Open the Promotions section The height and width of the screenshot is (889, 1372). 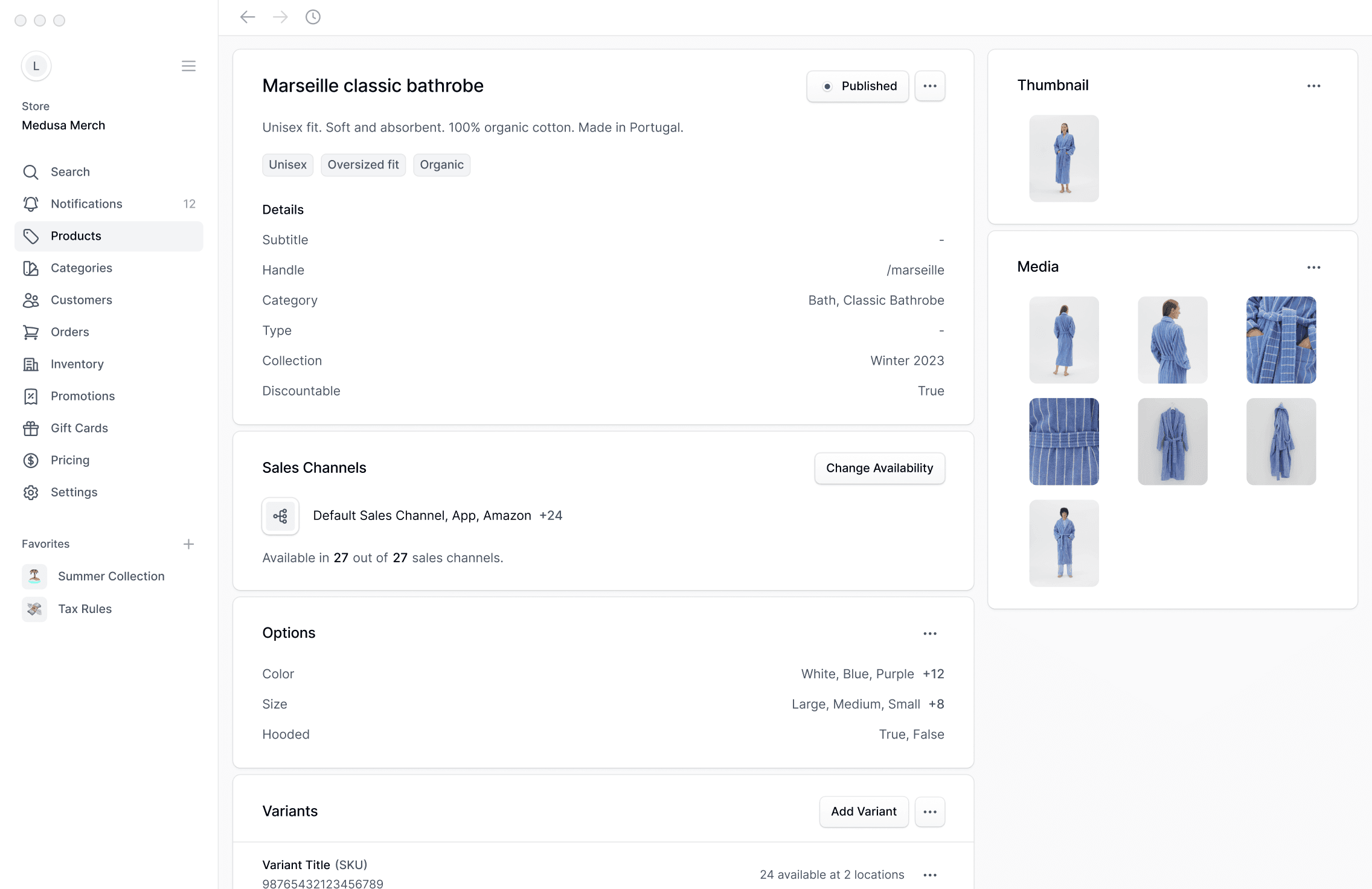83,396
